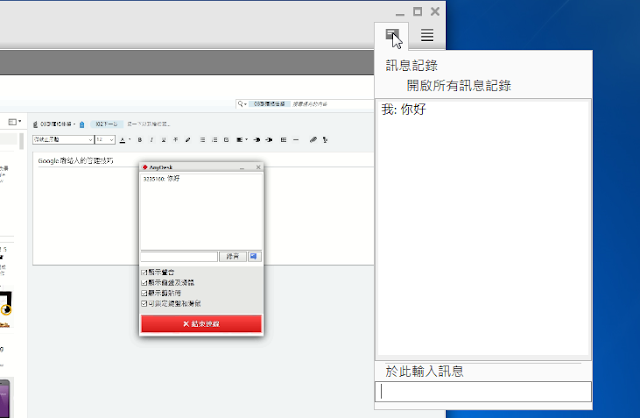This screenshot has width=640, height=418.
Task: Click the send button in AnyDesk popup
Action: (x=232, y=256)
